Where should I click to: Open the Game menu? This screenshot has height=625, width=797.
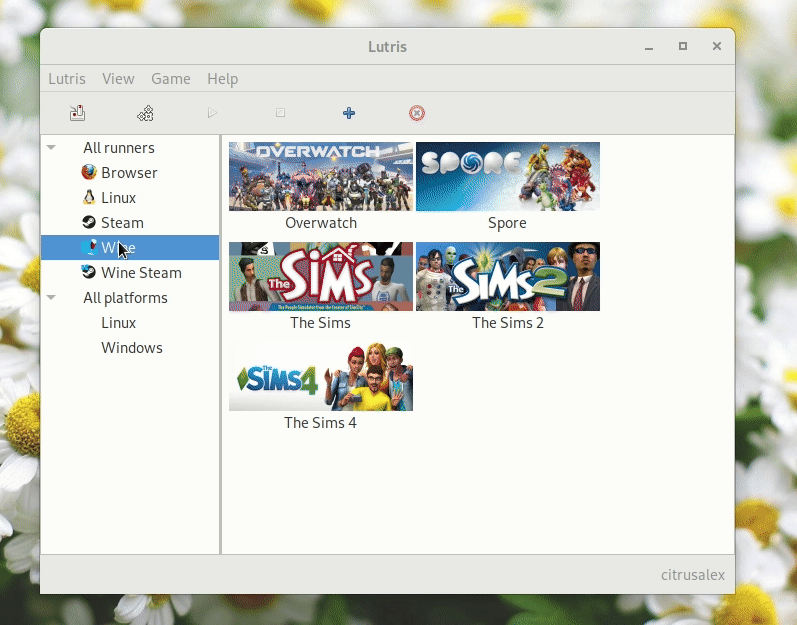(171, 79)
